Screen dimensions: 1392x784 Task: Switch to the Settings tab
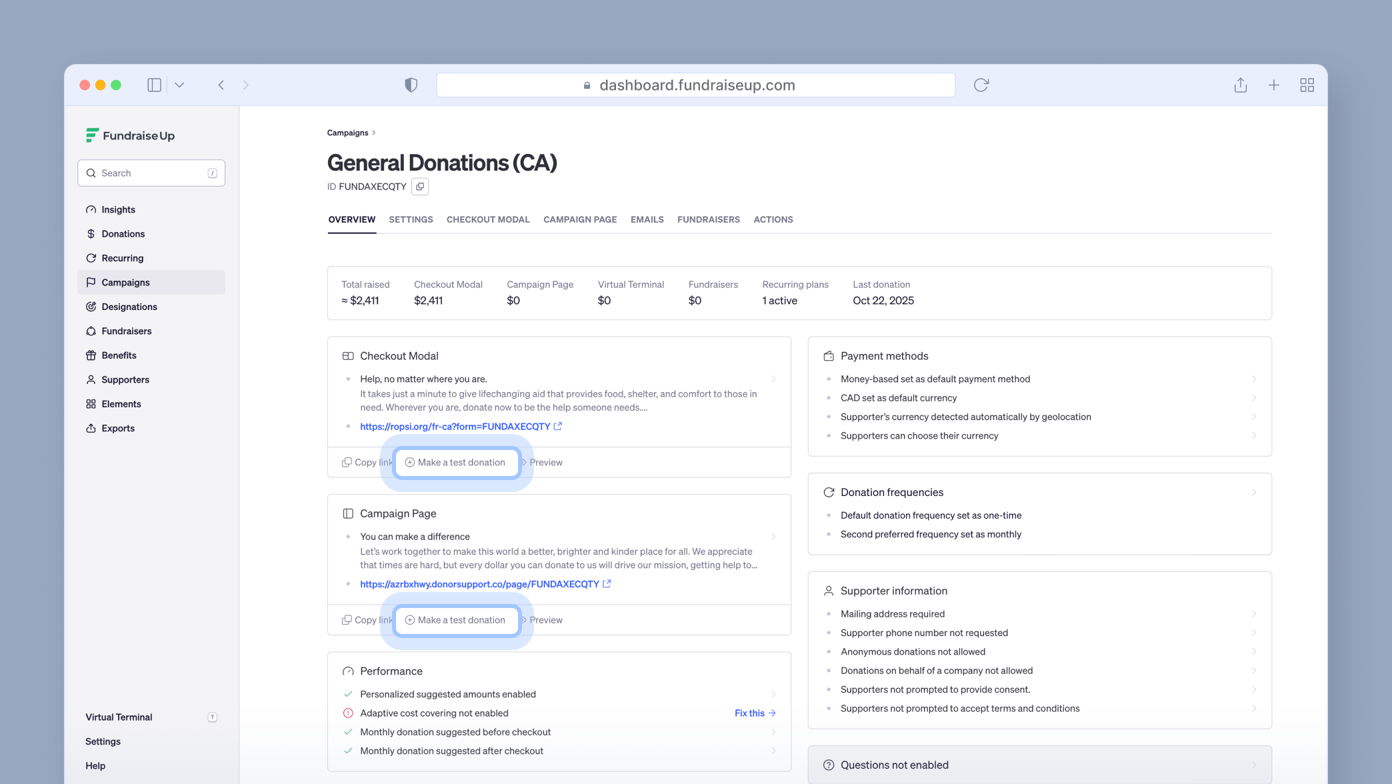coord(410,219)
